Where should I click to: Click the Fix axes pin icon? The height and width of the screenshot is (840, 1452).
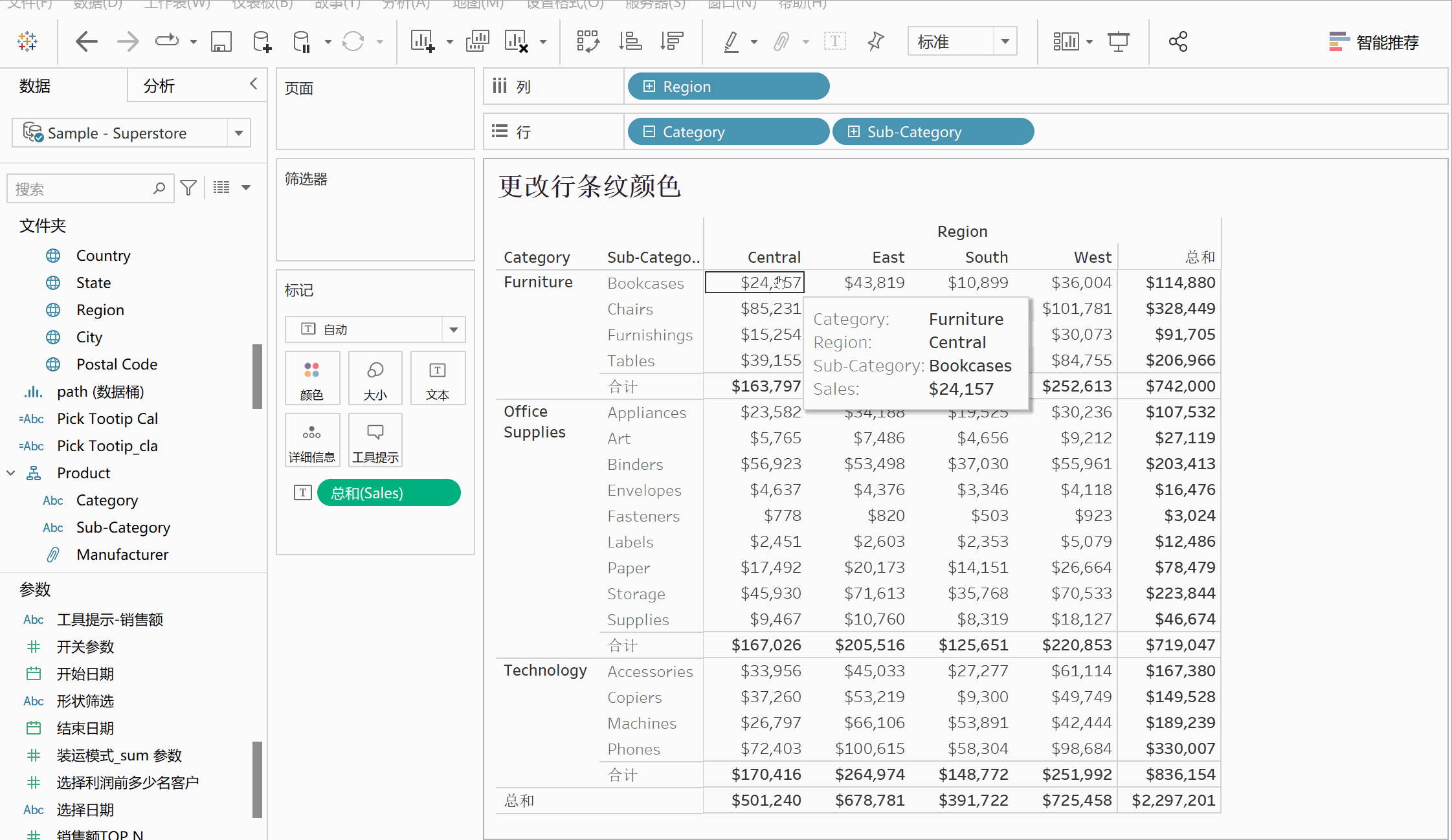[x=876, y=41]
